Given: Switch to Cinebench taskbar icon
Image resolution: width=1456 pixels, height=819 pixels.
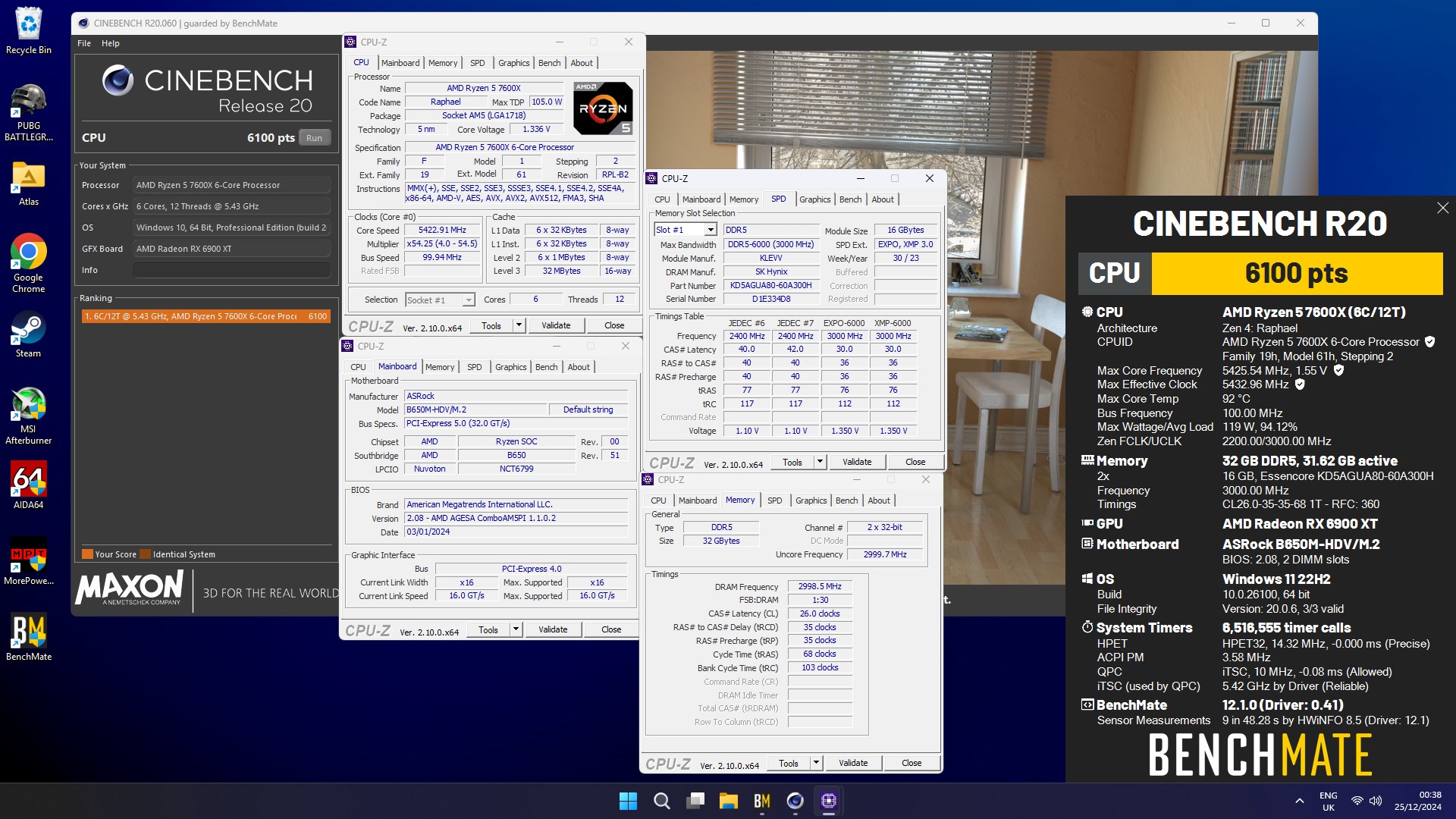Looking at the screenshot, I should [x=795, y=801].
